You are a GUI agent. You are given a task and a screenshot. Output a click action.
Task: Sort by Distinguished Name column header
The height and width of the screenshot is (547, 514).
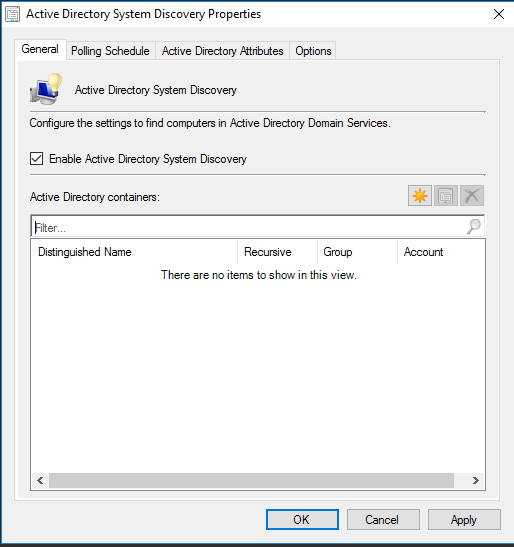(x=134, y=252)
